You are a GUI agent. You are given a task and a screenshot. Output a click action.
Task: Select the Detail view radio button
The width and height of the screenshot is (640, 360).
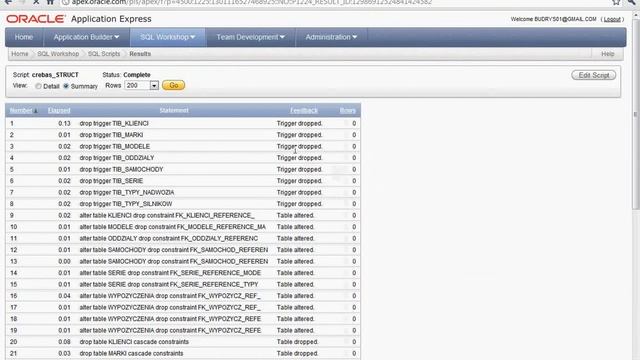click(x=38, y=86)
